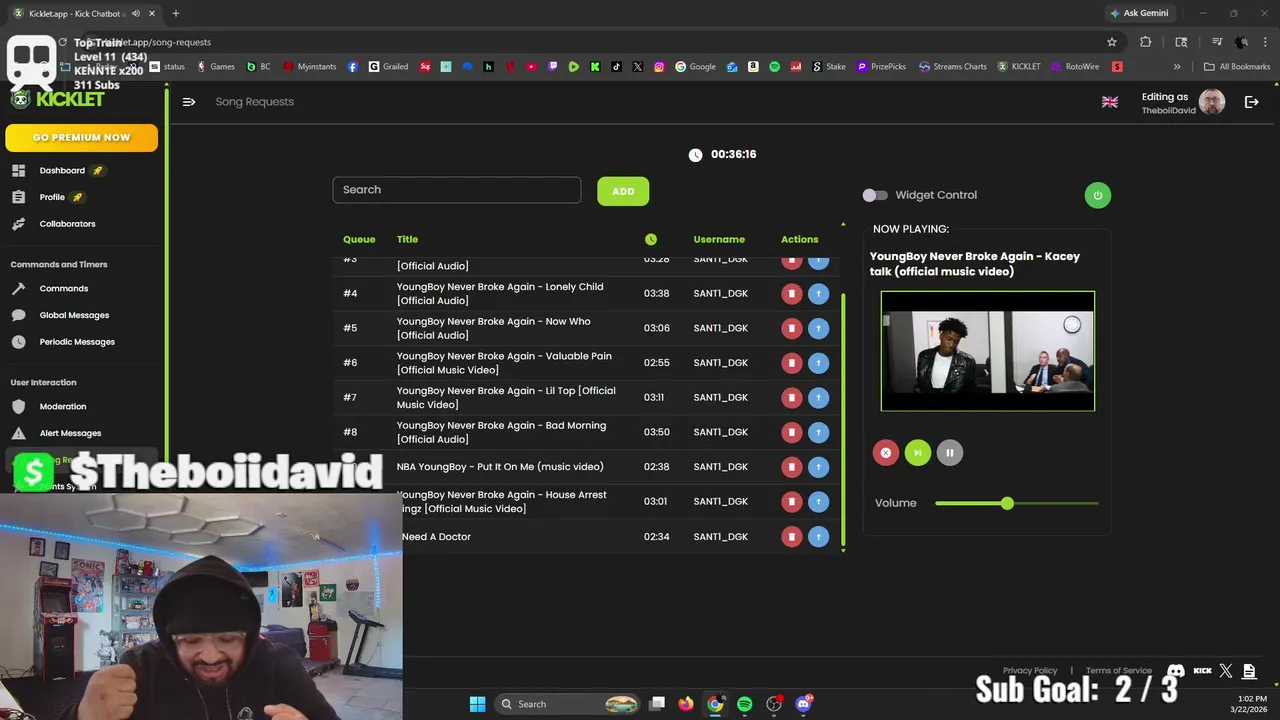Open a new browser tab
Screen dimensions: 1280x720
(175, 13)
